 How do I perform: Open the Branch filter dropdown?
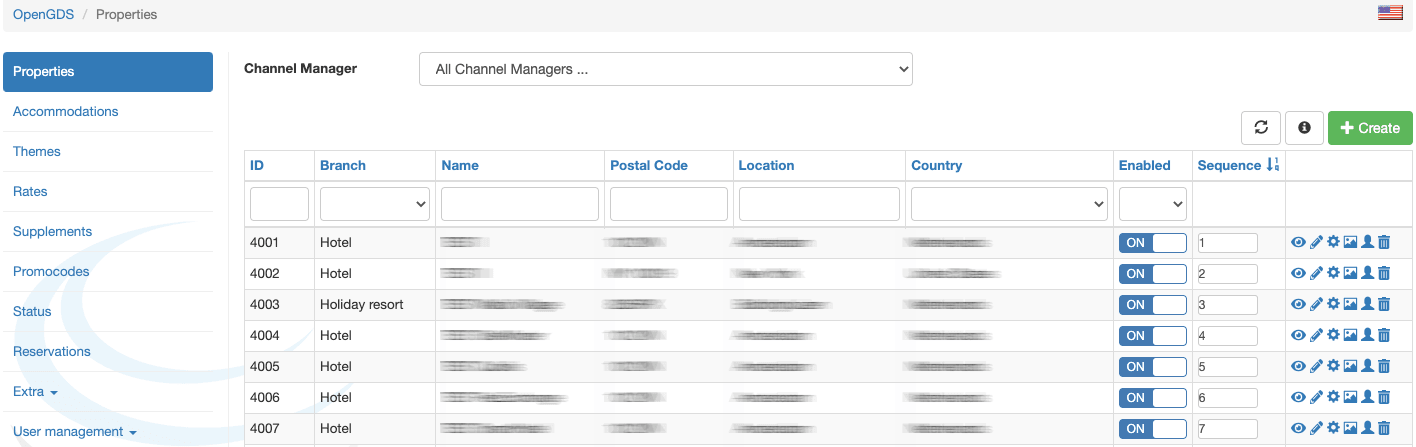(x=374, y=204)
